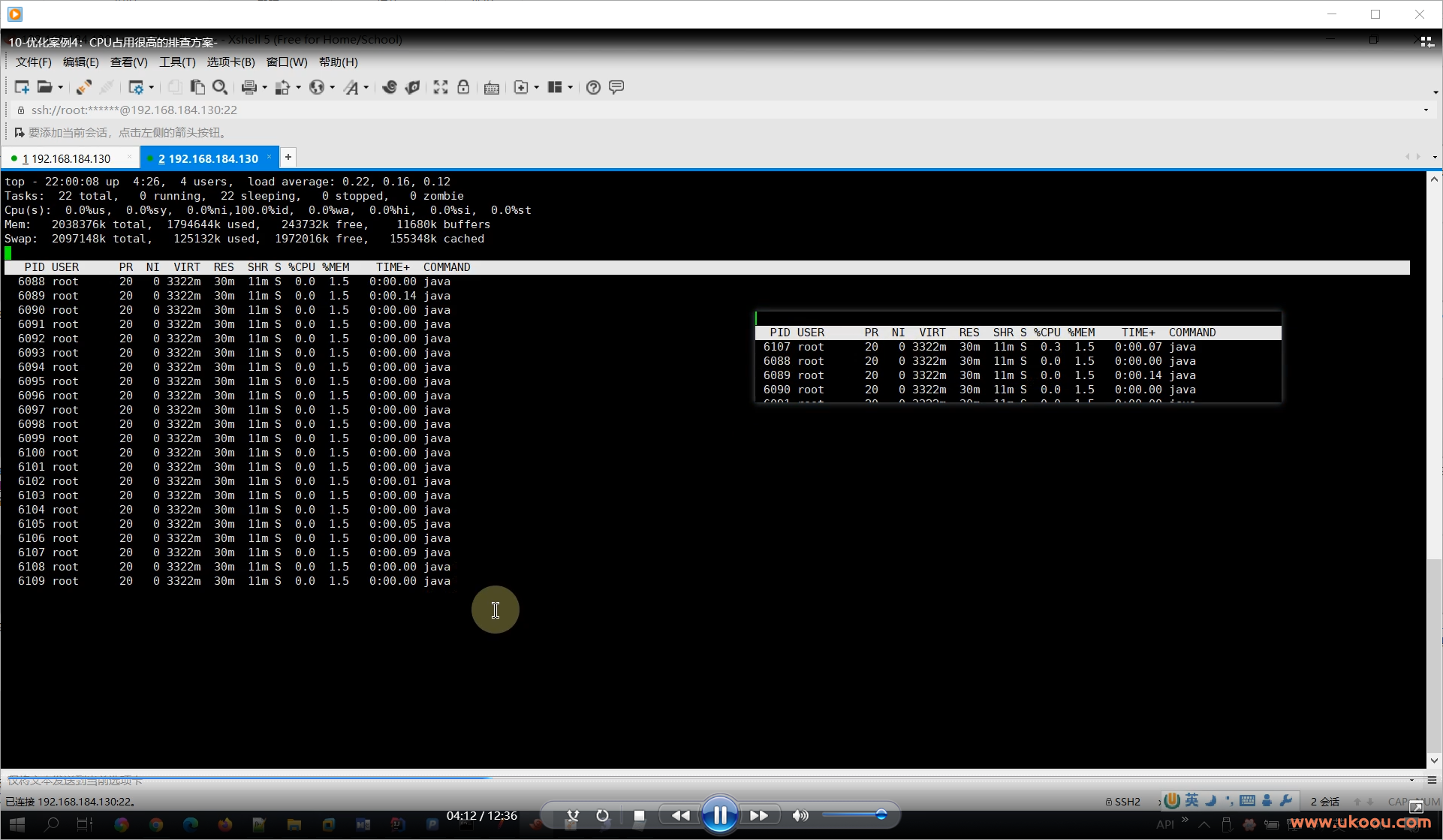Toggle full screen mode icon
This screenshot has height=840, width=1443.
point(441,87)
